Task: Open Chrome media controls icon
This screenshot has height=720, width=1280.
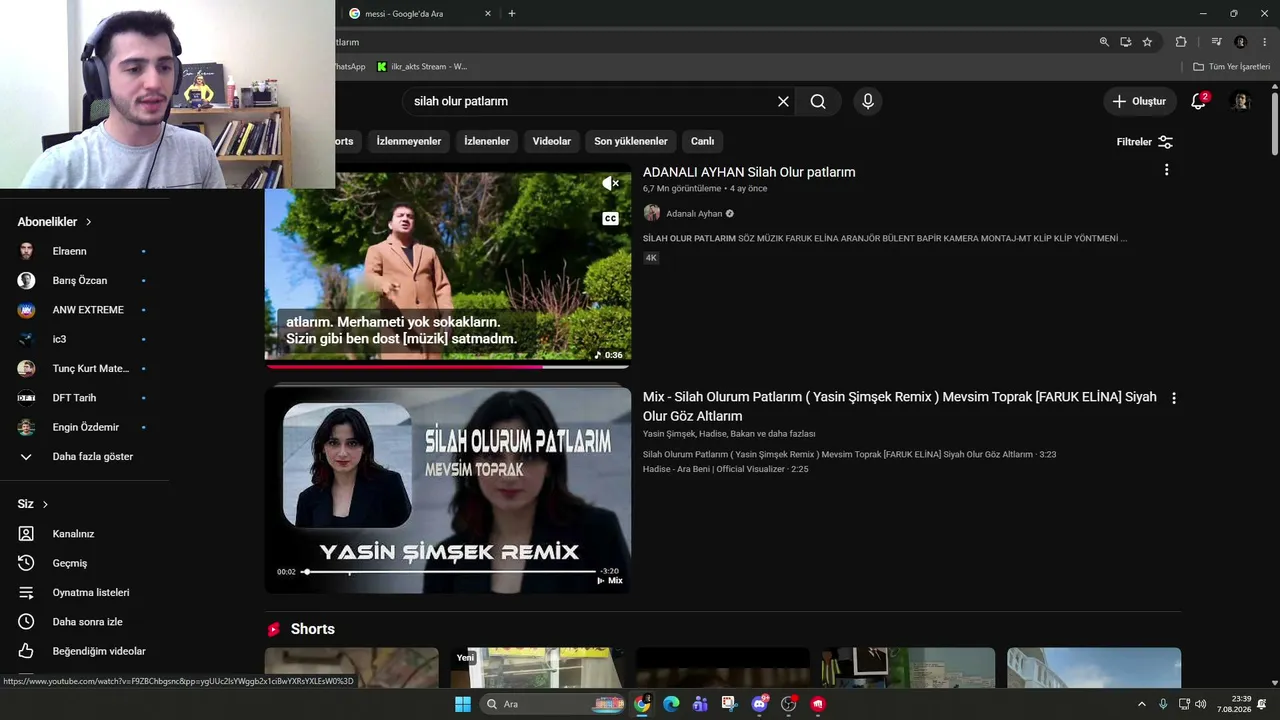Action: (1216, 42)
